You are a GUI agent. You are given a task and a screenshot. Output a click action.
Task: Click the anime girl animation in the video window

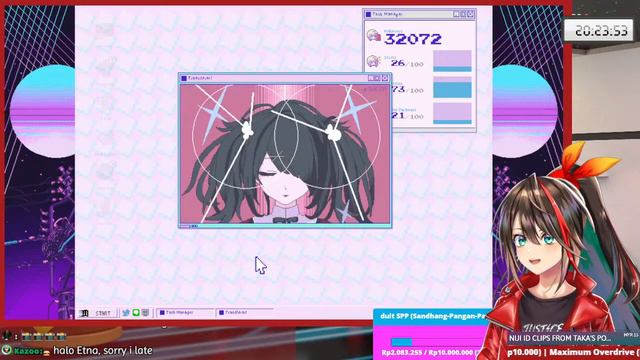click(x=285, y=153)
